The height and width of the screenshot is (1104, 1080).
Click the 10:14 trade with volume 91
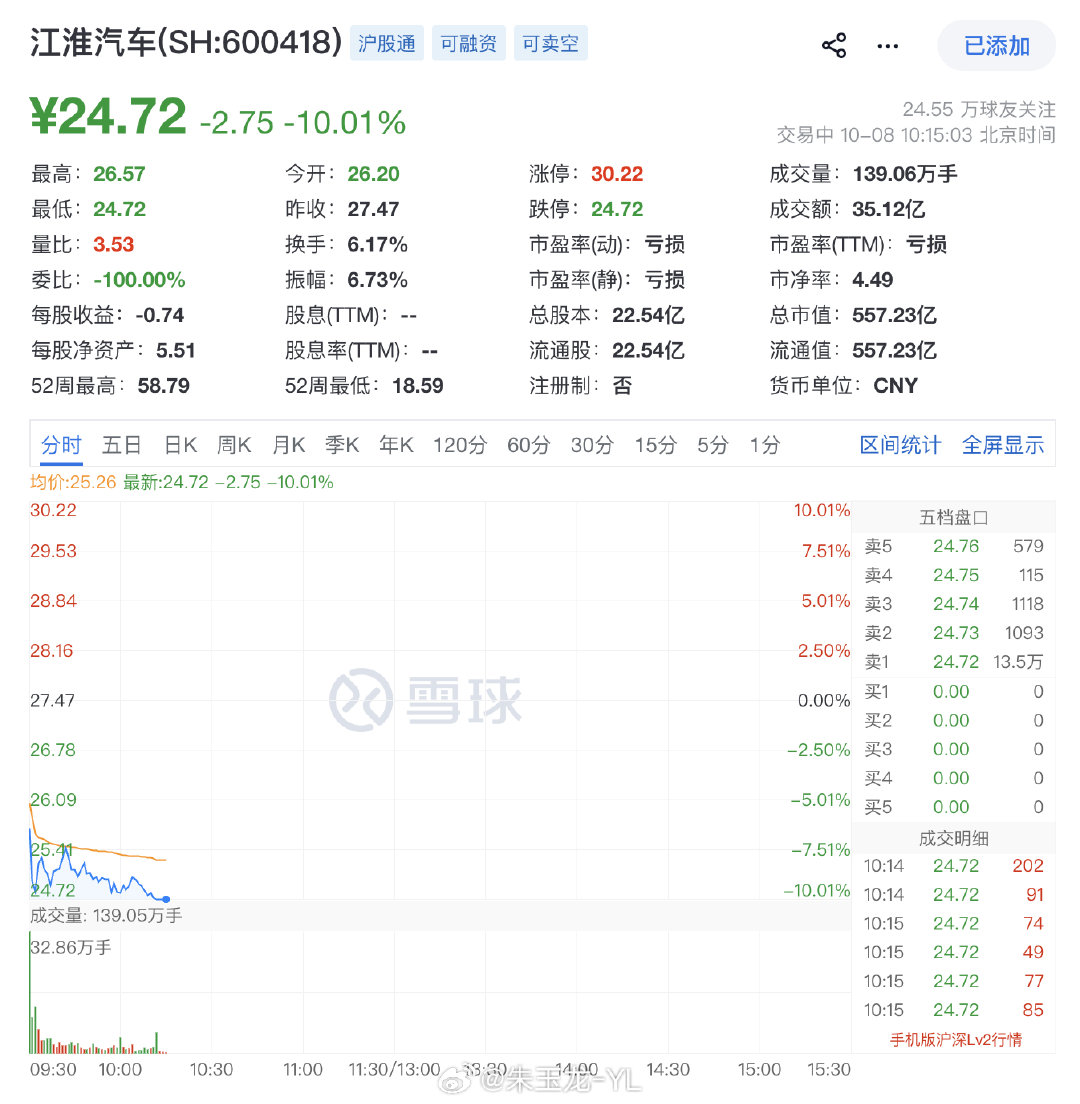click(x=953, y=894)
